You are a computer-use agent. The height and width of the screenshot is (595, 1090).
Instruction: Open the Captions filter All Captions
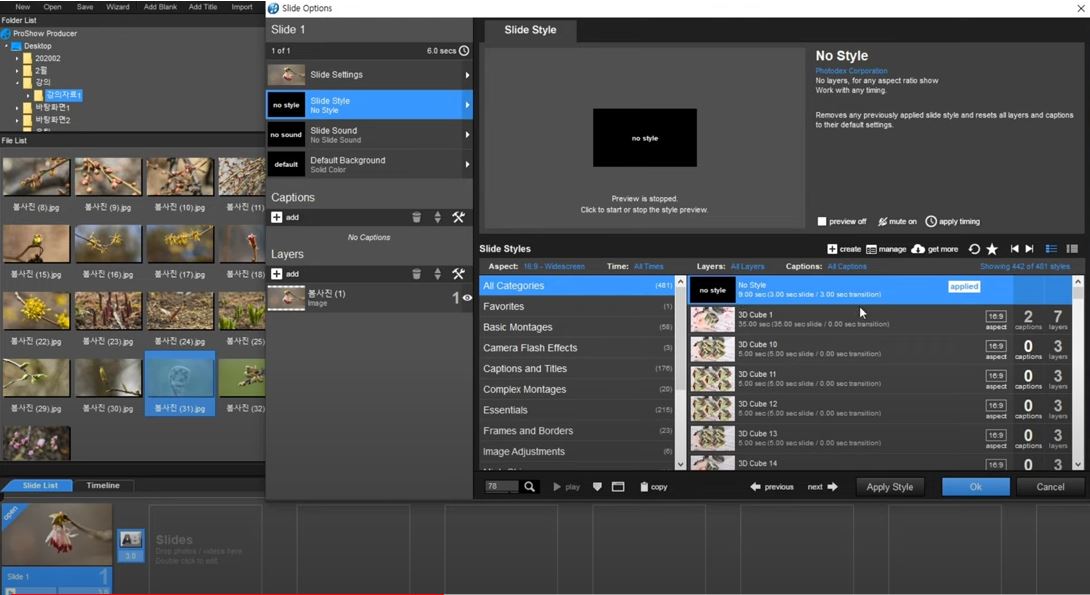[847, 266]
